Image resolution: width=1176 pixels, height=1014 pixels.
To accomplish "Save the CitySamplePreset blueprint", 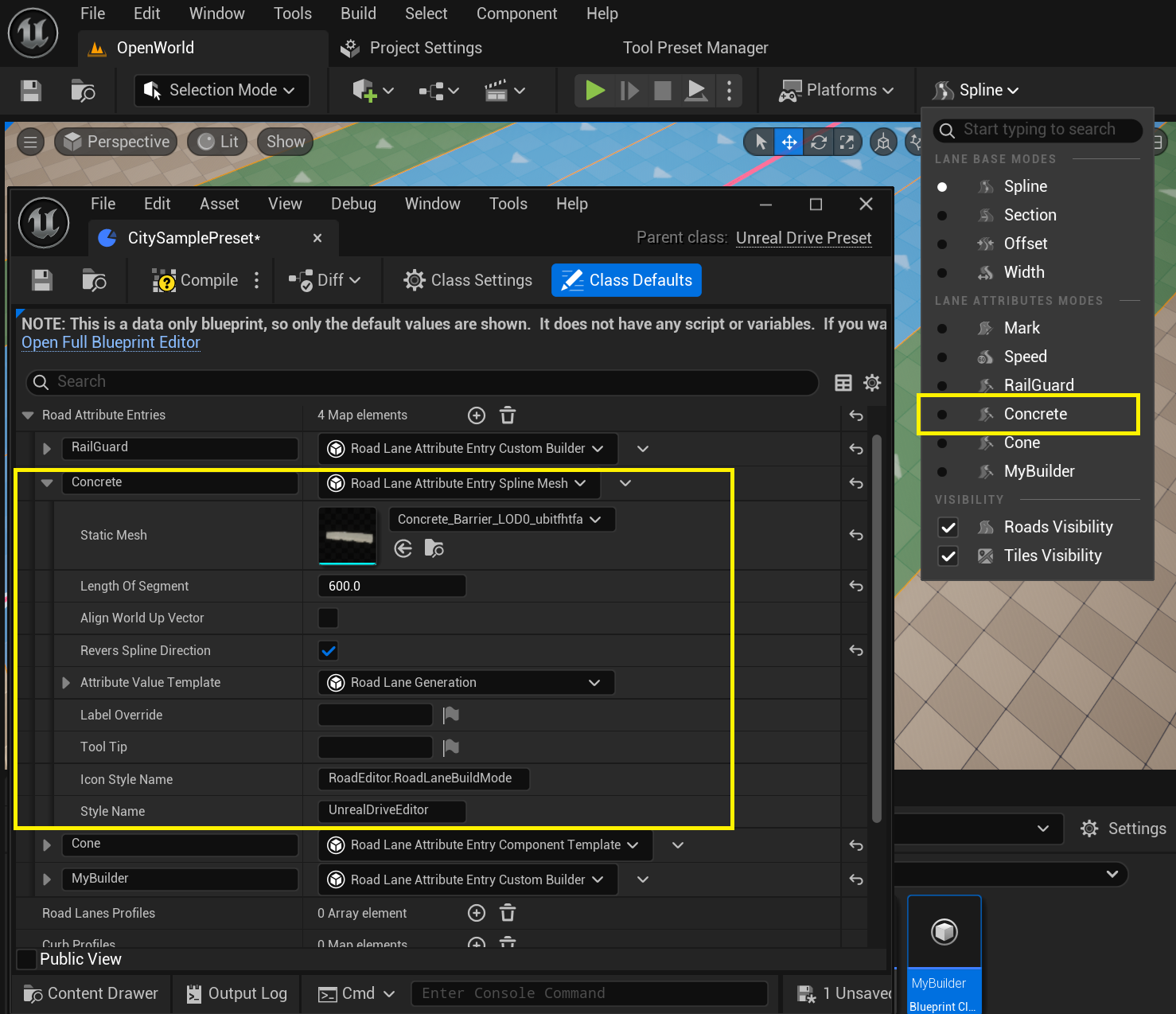I will (42, 280).
